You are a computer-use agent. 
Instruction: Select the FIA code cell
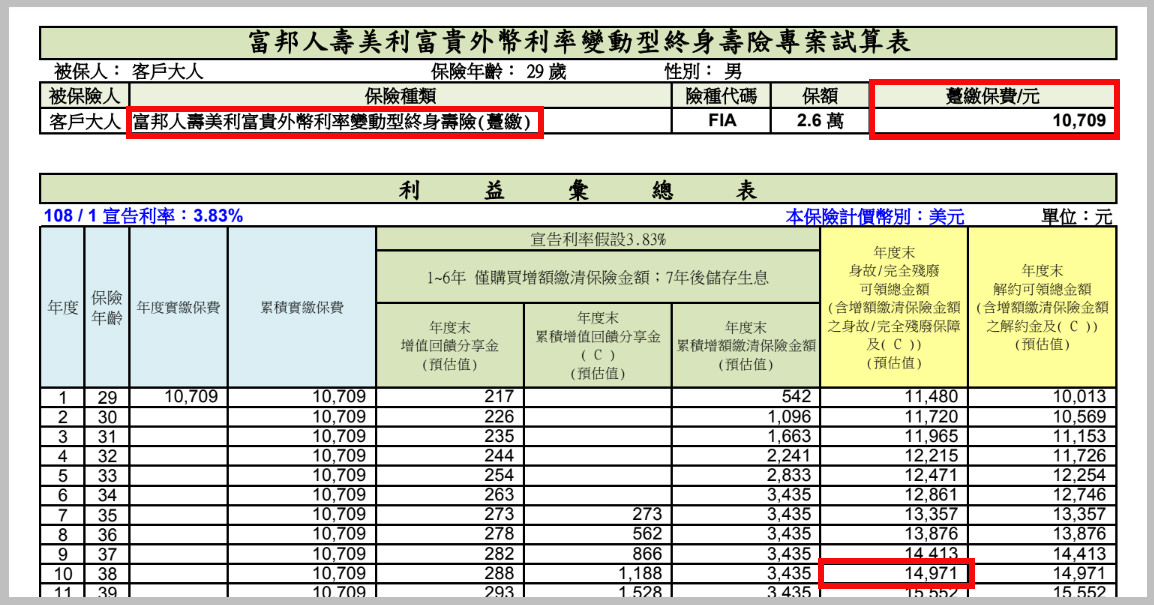point(721,121)
